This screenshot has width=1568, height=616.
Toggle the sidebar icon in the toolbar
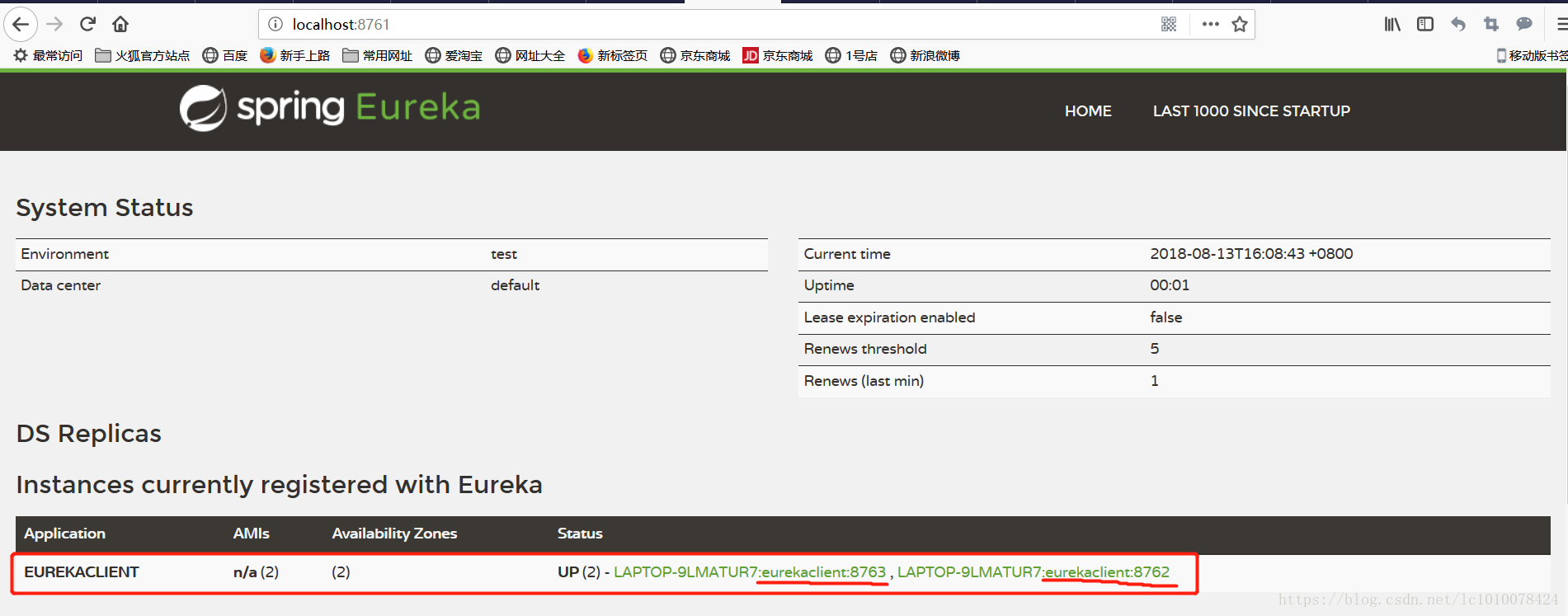[x=1425, y=24]
